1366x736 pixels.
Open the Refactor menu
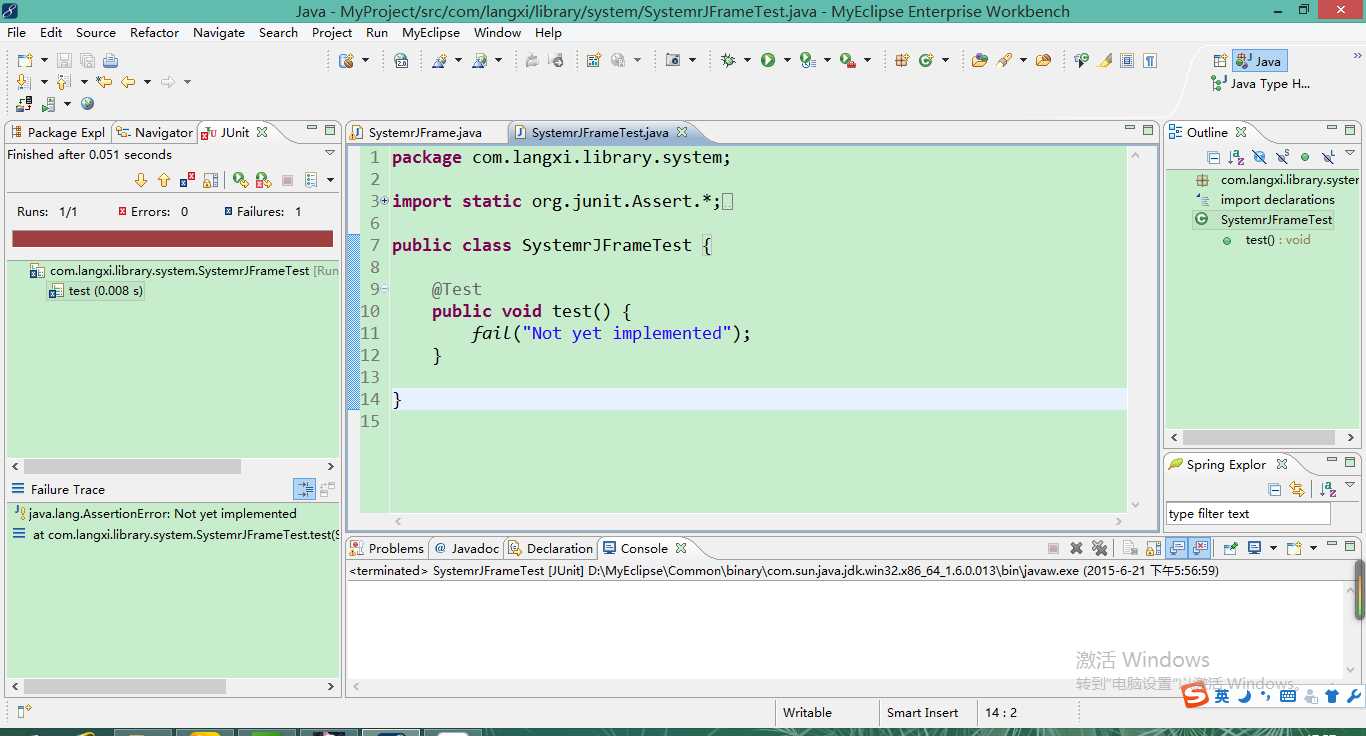click(x=154, y=32)
